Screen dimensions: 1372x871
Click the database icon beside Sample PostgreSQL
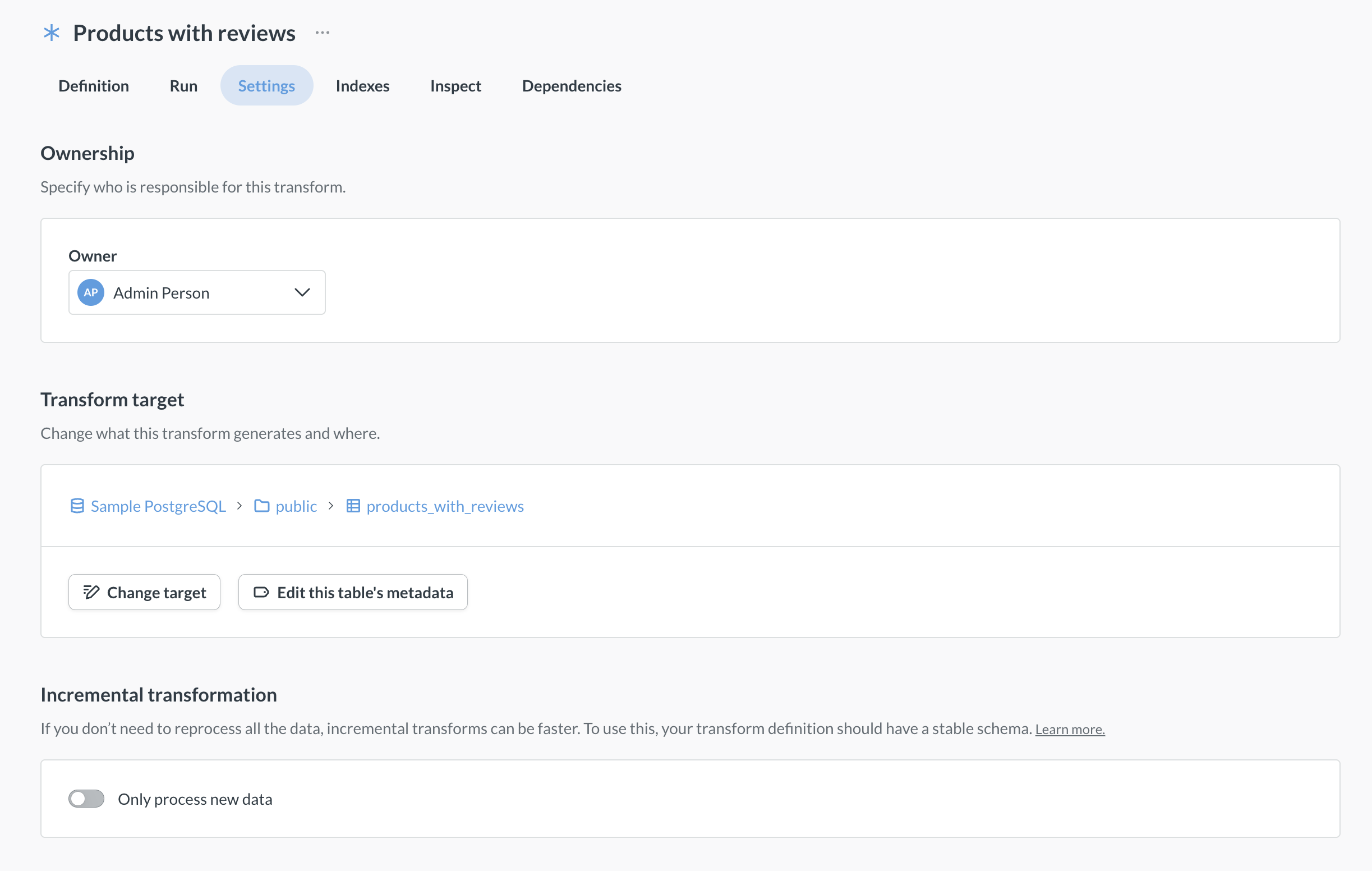tap(77, 506)
